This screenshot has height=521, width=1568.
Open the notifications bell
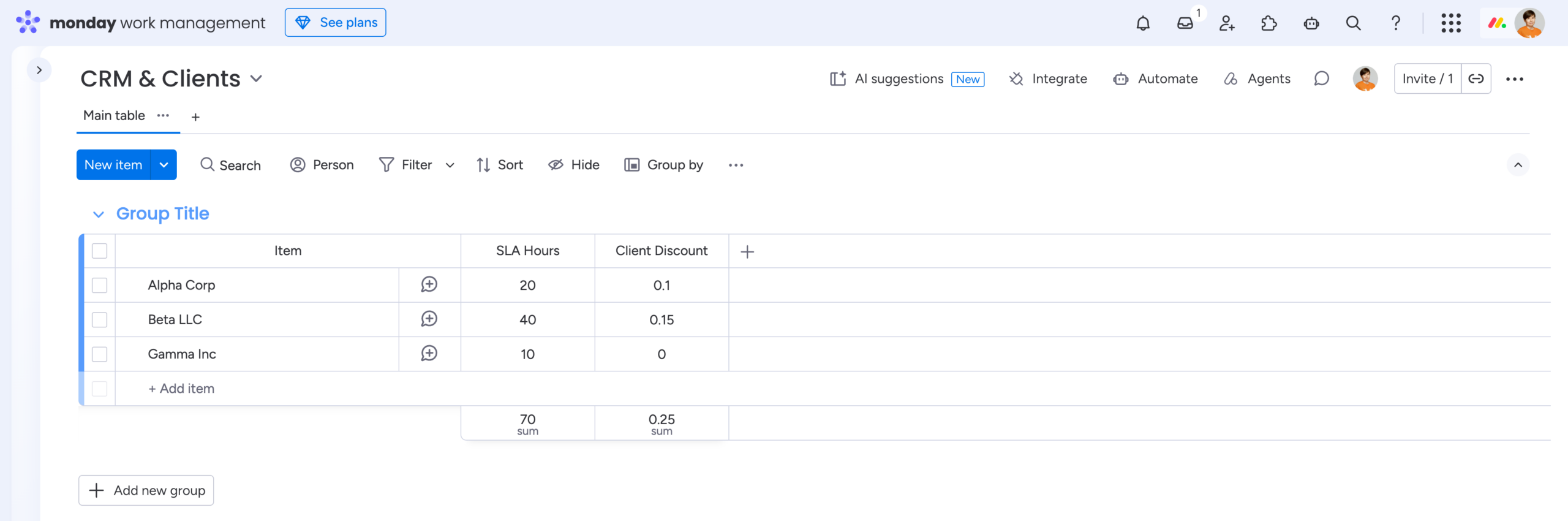[x=1143, y=23]
